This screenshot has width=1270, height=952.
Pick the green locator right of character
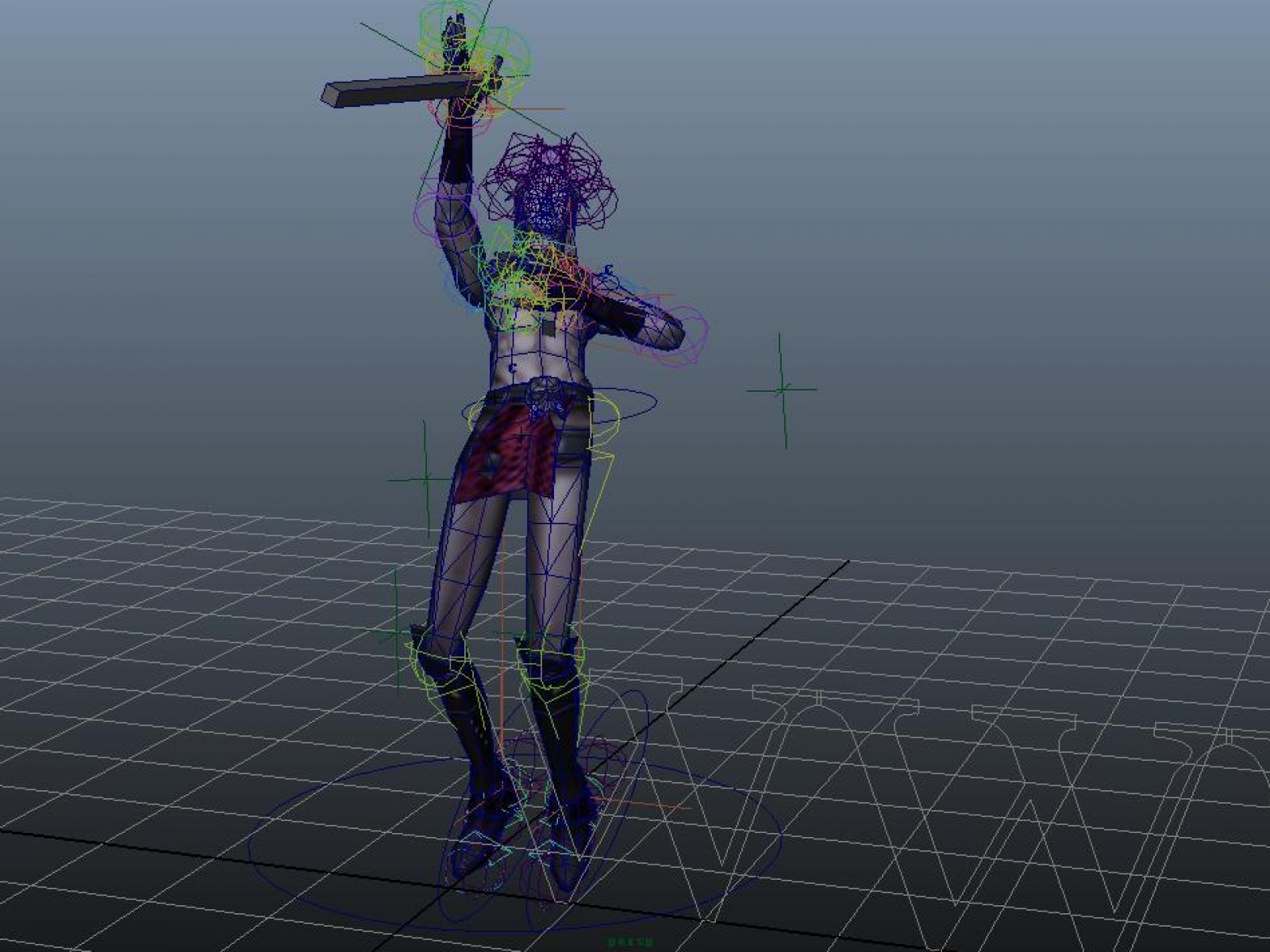click(x=782, y=390)
